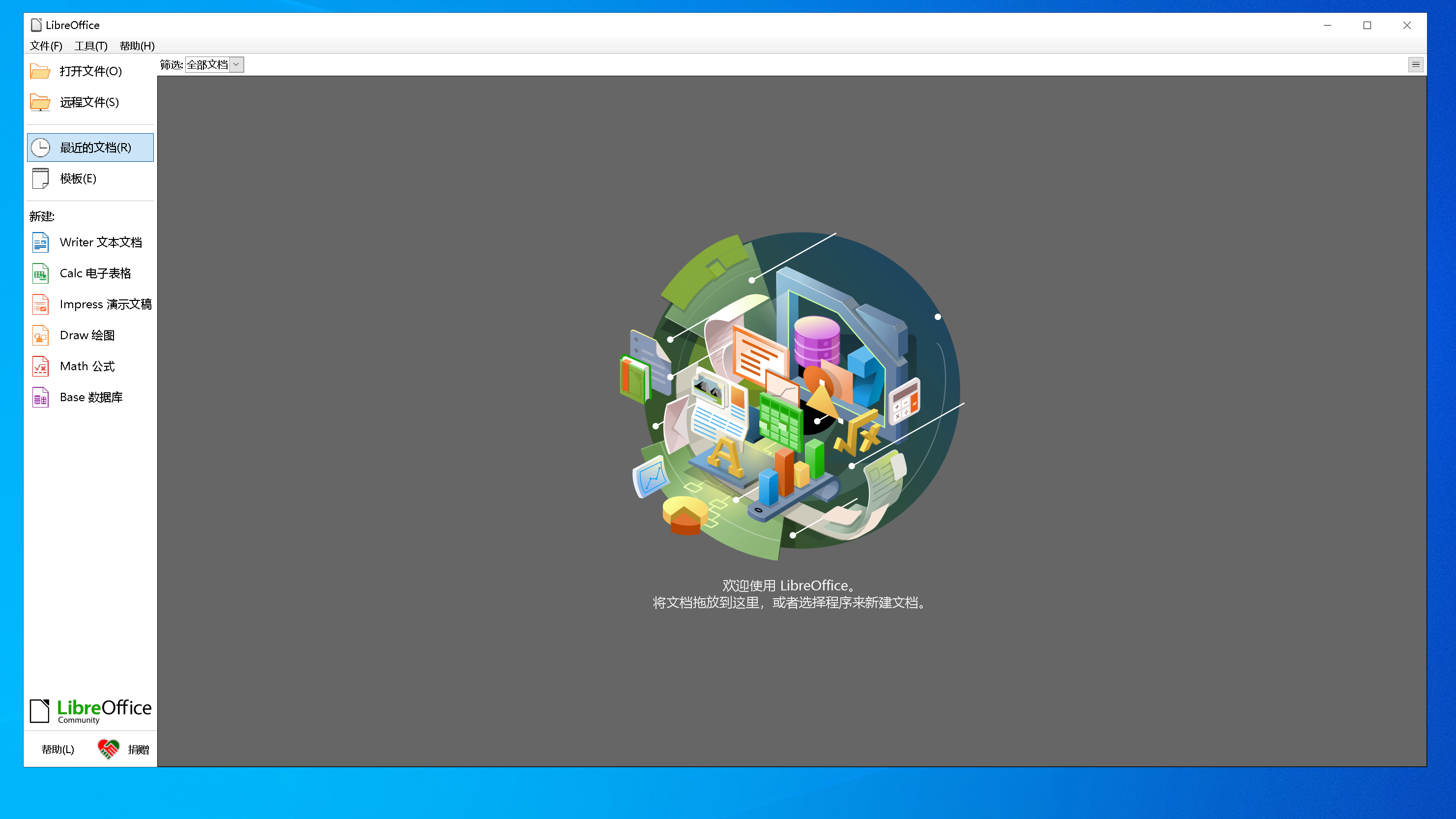Select the Recent Documents clock icon
The width and height of the screenshot is (1456, 819).
(40, 147)
